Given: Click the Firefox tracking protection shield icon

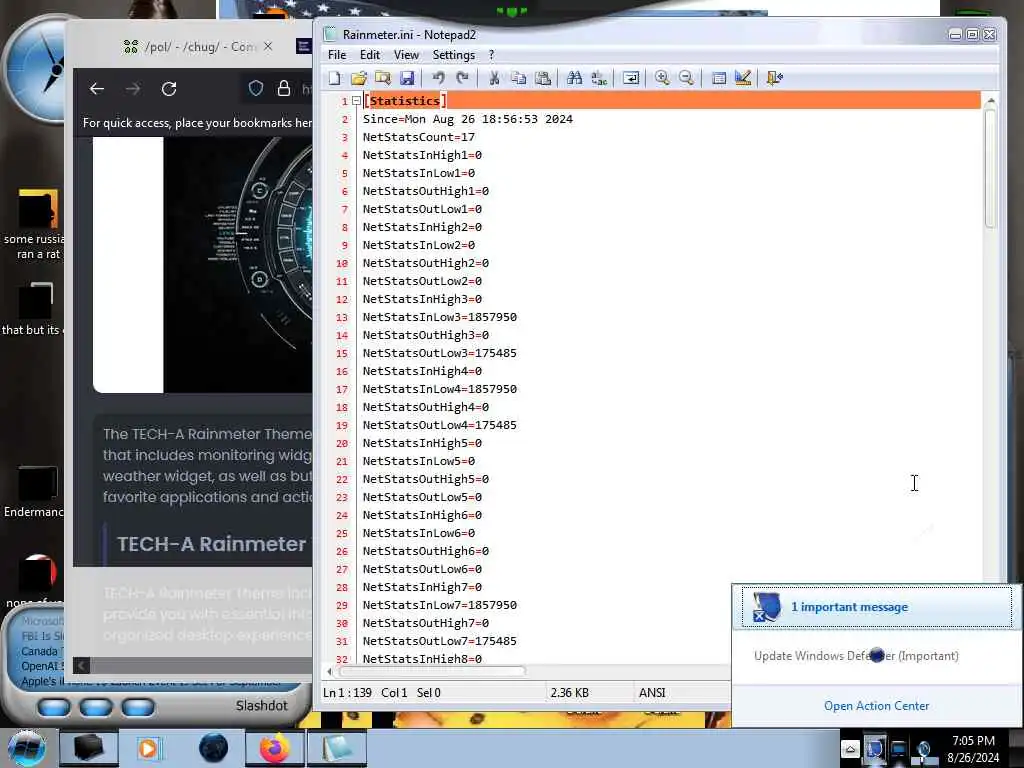Looking at the screenshot, I should [x=256, y=88].
